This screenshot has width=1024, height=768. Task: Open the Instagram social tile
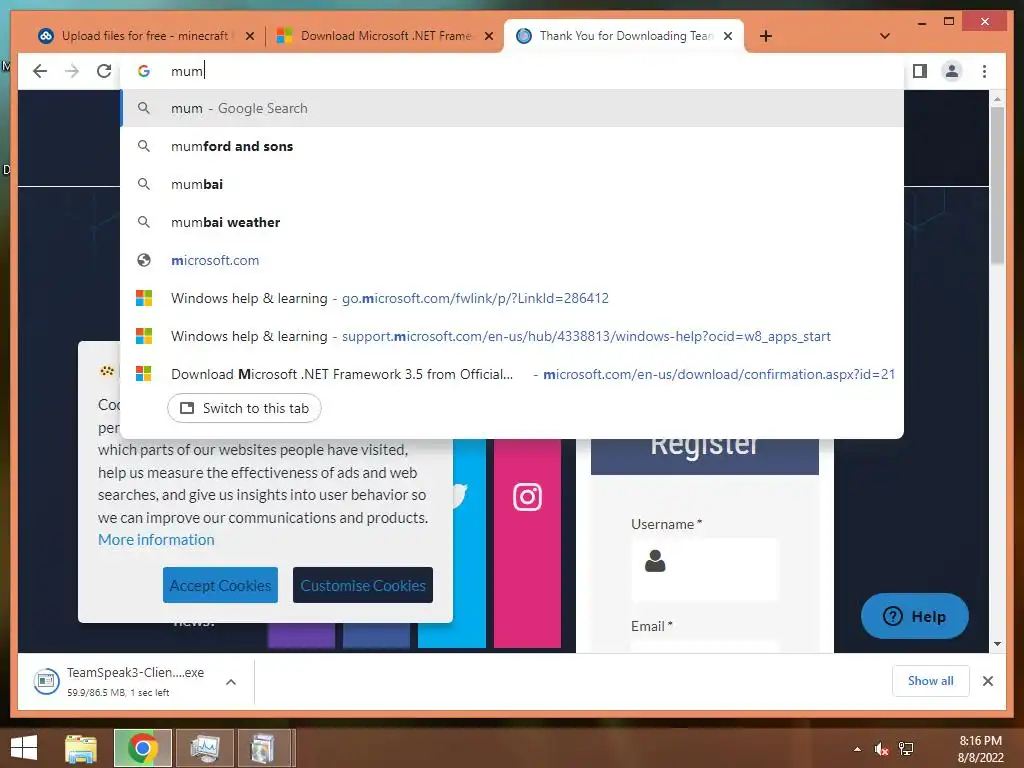[527, 542]
